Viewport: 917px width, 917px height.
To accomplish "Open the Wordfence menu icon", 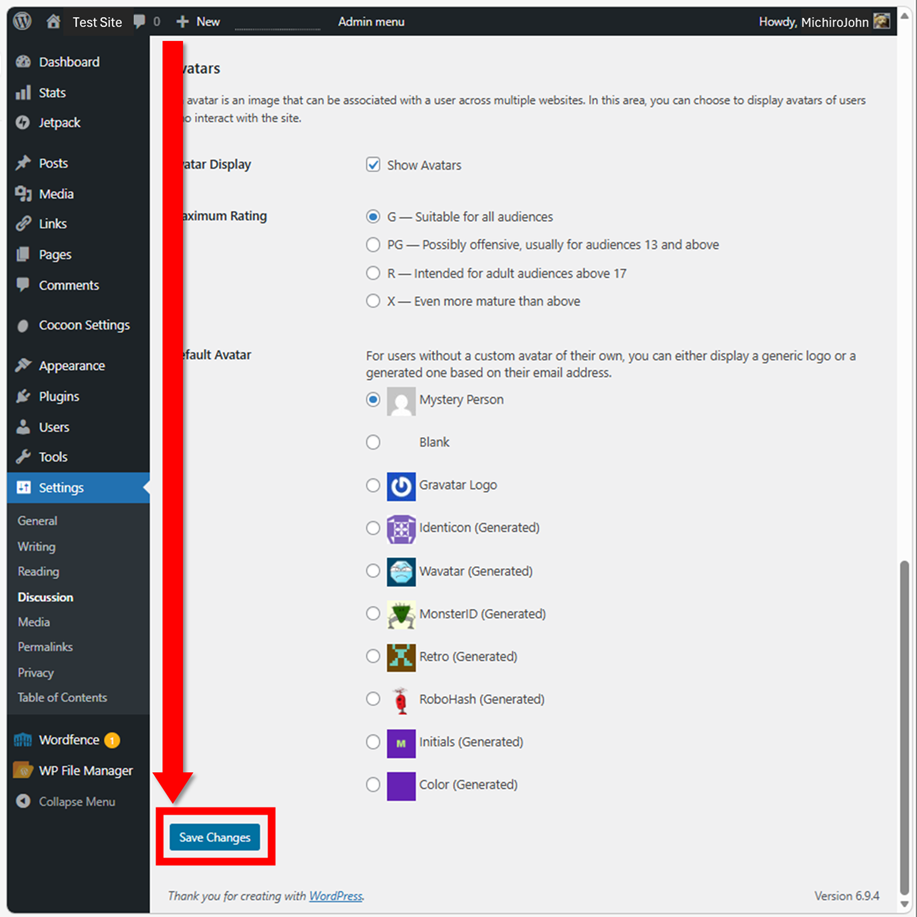I will [24, 741].
